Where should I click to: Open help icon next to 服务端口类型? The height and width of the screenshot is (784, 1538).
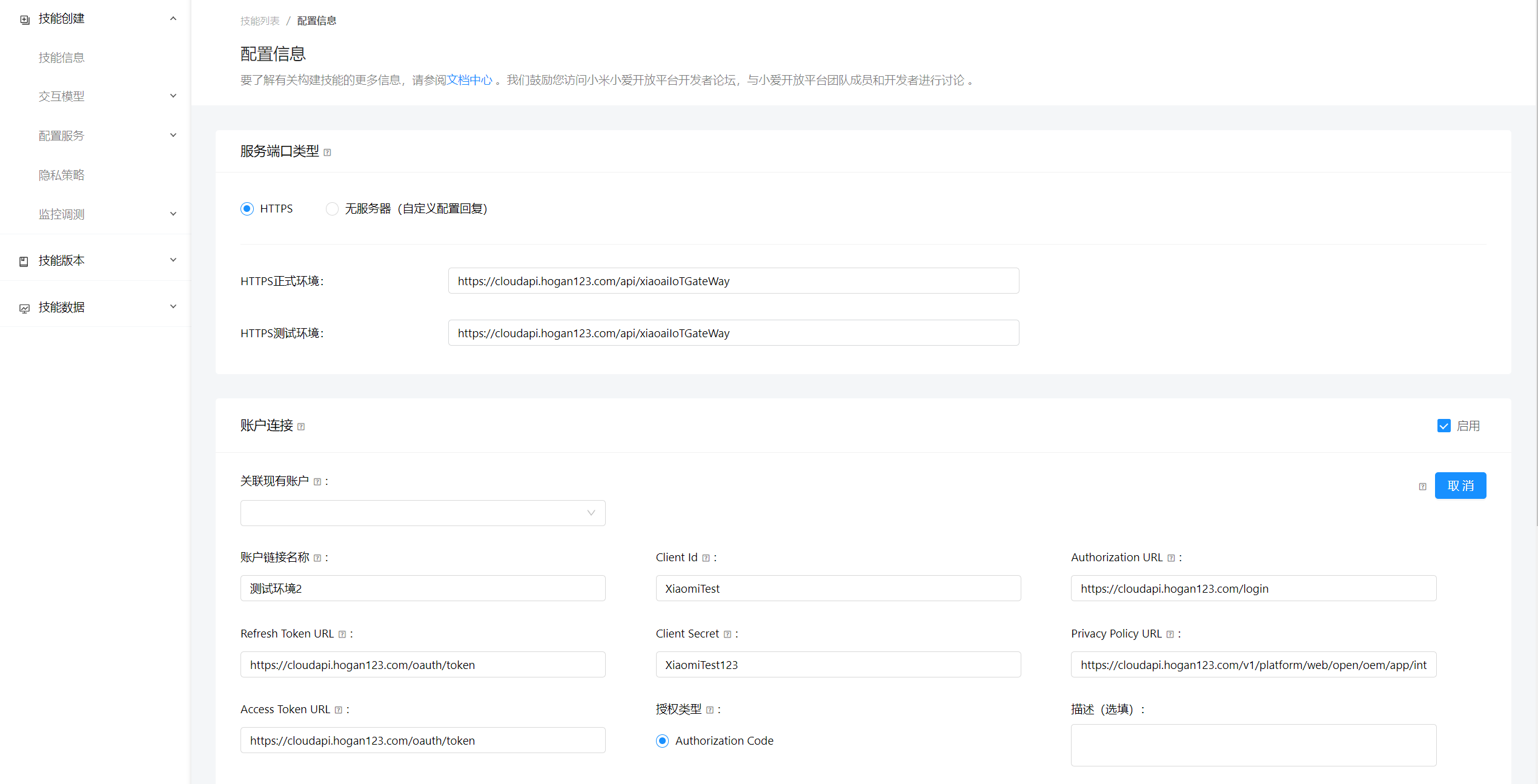tap(327, 152)
